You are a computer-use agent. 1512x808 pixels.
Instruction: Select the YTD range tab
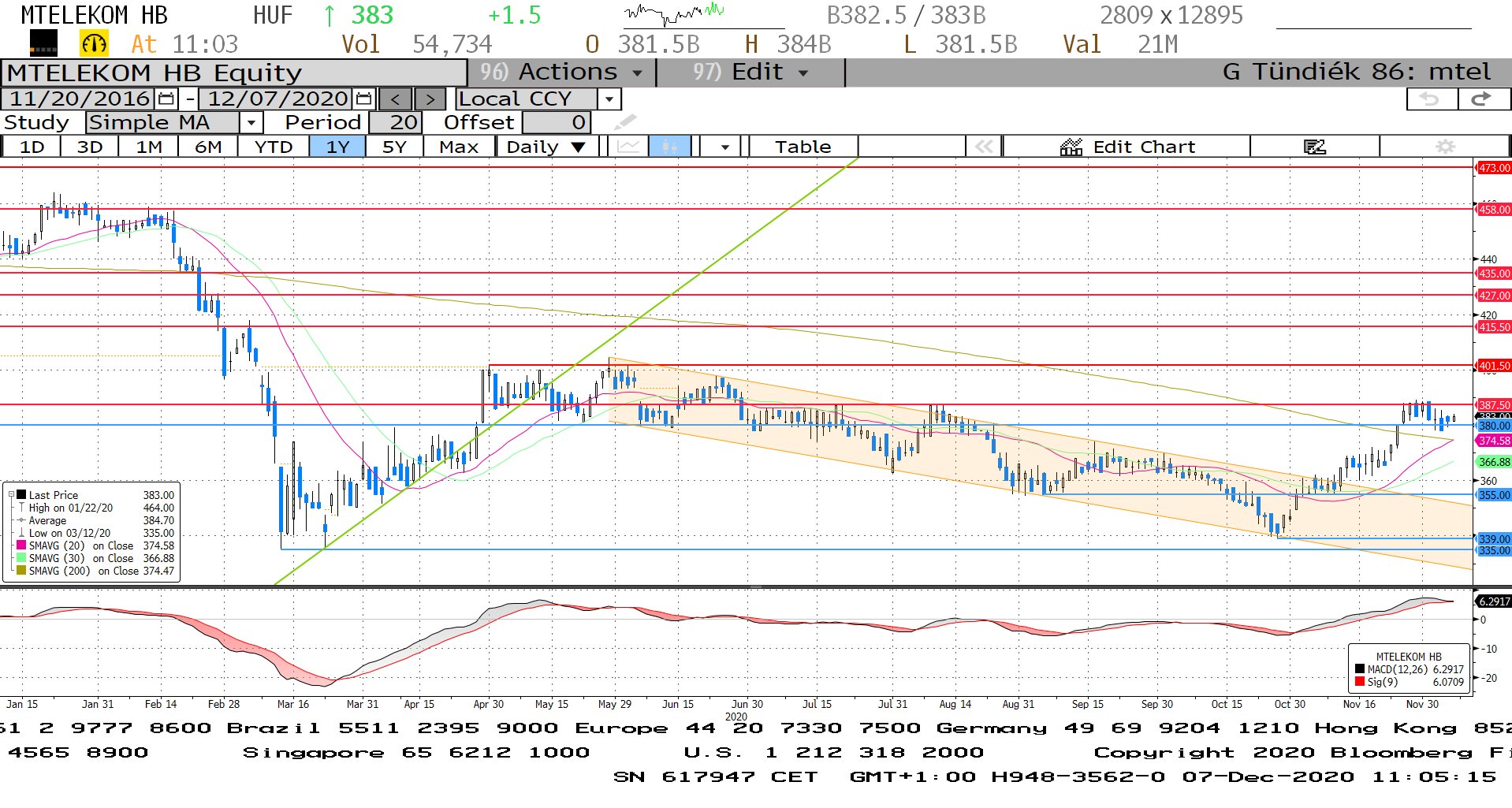click(274, 147)
